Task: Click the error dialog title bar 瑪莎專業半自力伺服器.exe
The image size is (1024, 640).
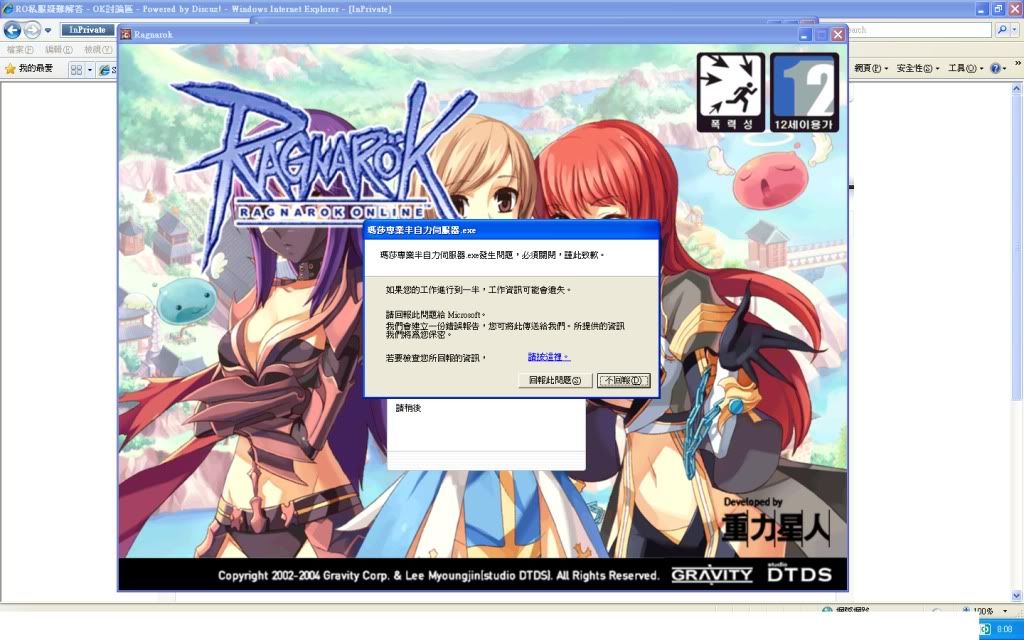Action: pyautogui.click(x=511, y=230)
